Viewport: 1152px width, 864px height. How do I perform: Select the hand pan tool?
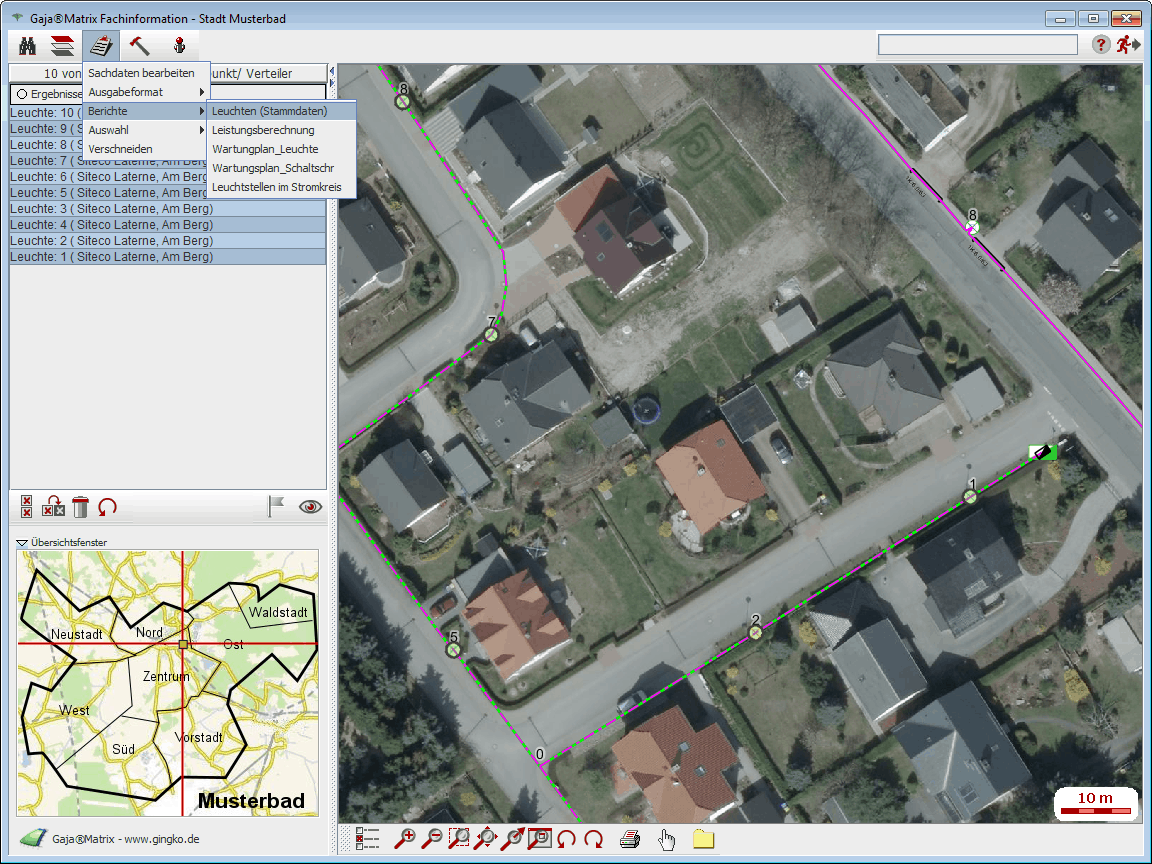[666, 839]
